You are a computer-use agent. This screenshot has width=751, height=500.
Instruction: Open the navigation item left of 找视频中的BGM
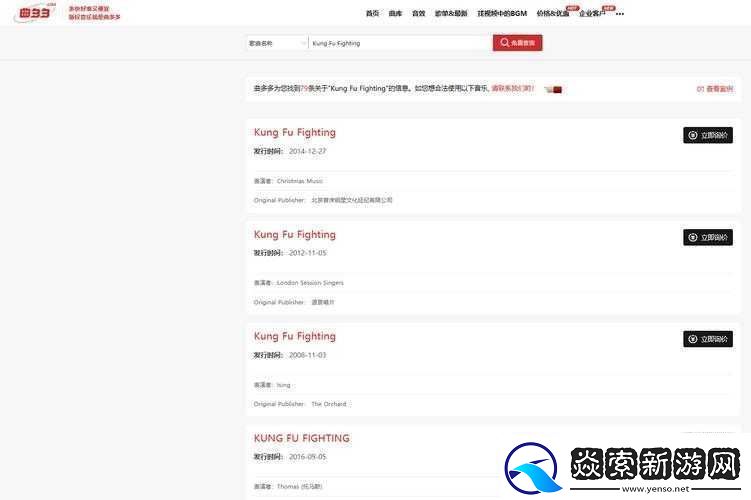pyautogui.click(x=451, y=13)
